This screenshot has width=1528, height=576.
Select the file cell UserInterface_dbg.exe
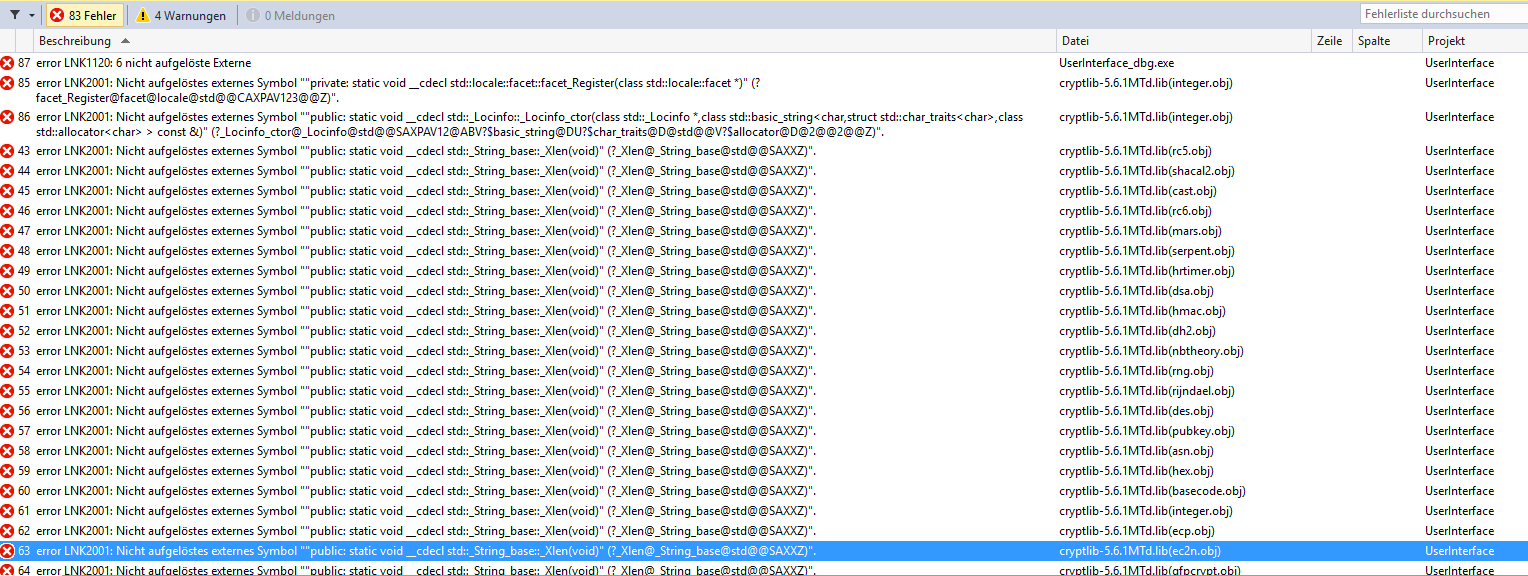pos(1116,63)
